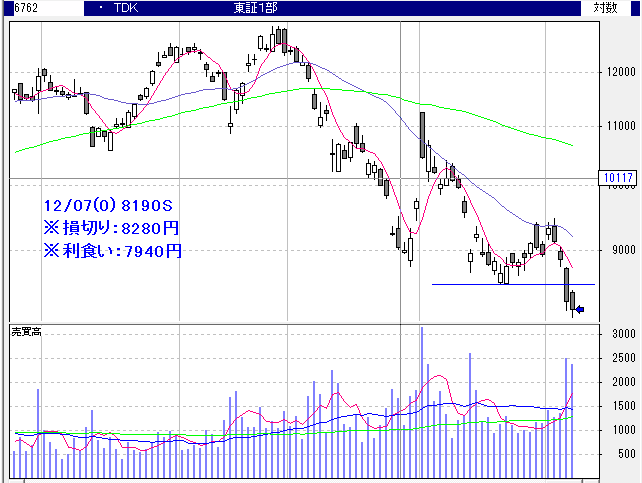
Task: Click the 3000 volume axis label
Action: coord(625,334)
